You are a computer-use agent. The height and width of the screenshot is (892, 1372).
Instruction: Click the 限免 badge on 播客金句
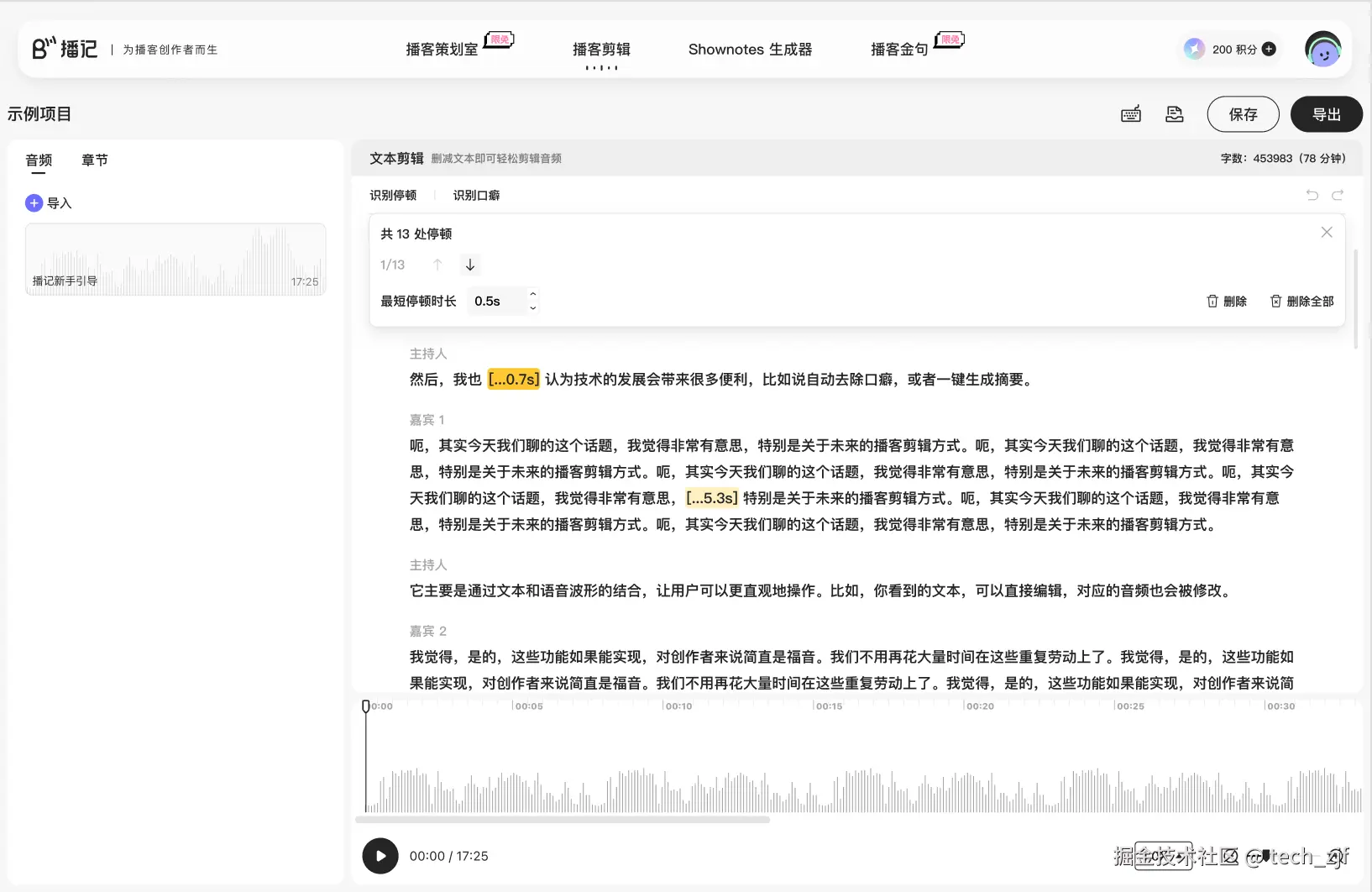tap(950, 39)
